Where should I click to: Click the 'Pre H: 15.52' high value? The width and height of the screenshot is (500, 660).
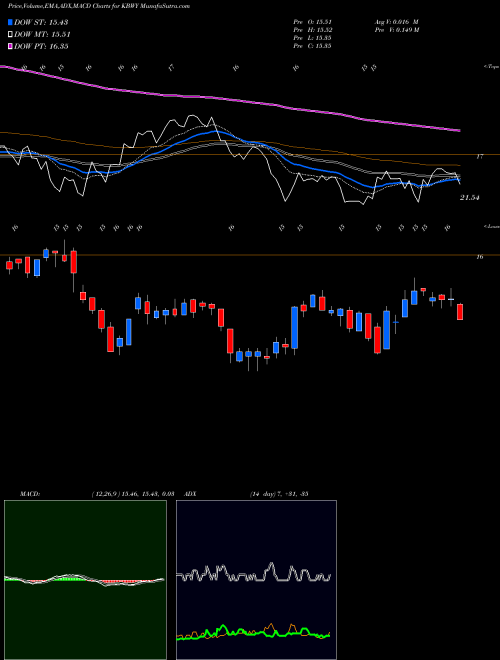314,30
